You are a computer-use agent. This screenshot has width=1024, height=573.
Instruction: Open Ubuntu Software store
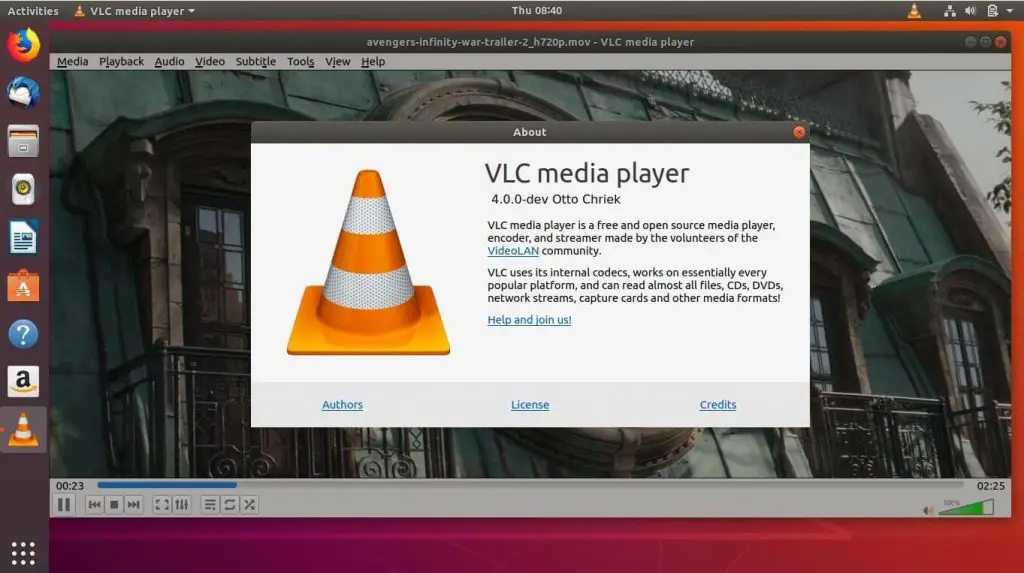tap(24, 286)
